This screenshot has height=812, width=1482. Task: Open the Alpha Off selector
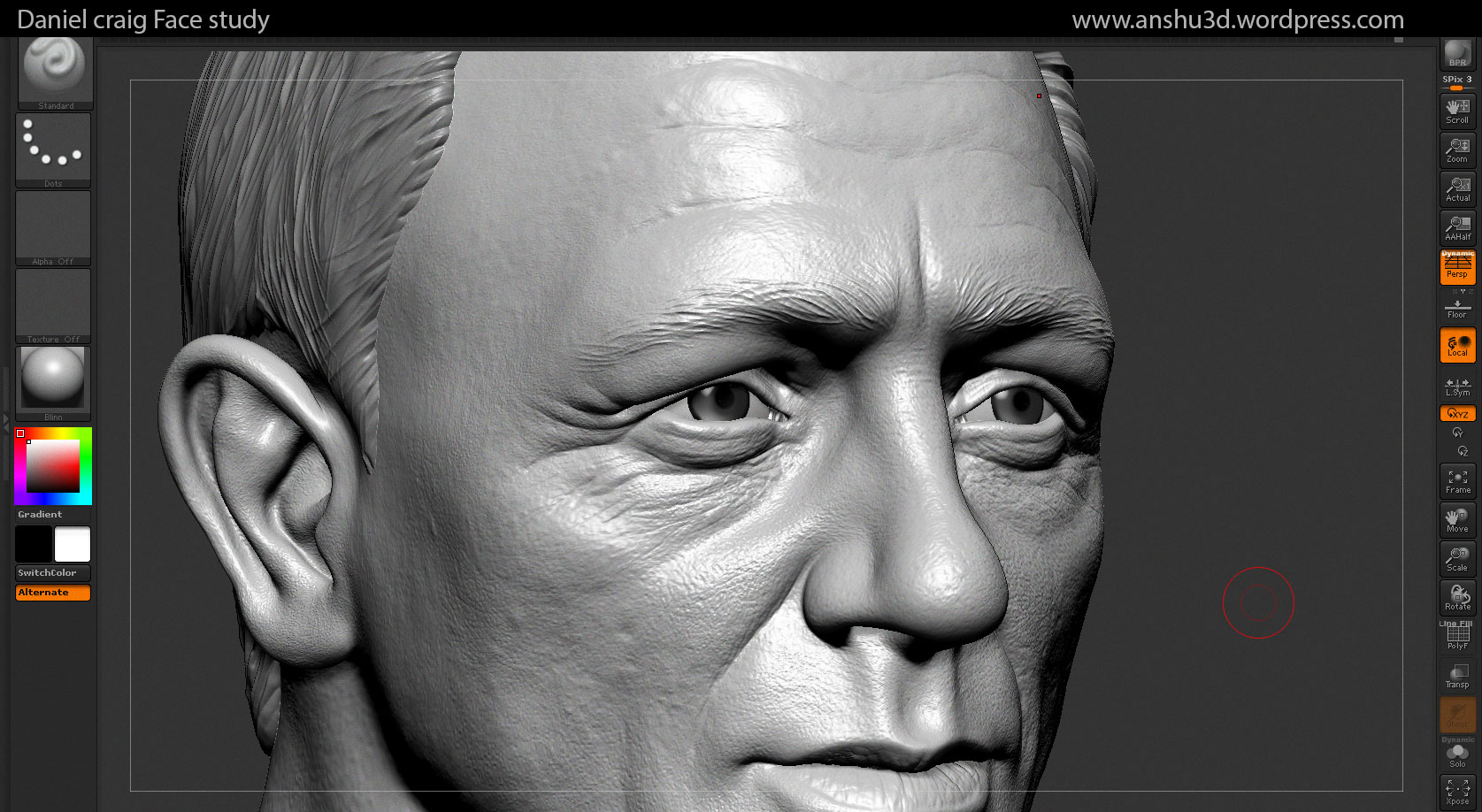[53, 228]
